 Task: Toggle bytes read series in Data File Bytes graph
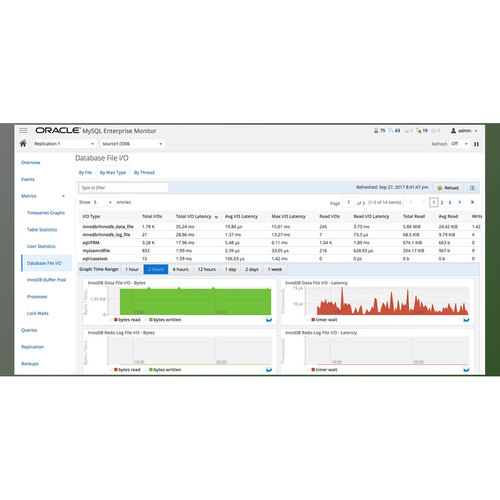click(127, 320)
